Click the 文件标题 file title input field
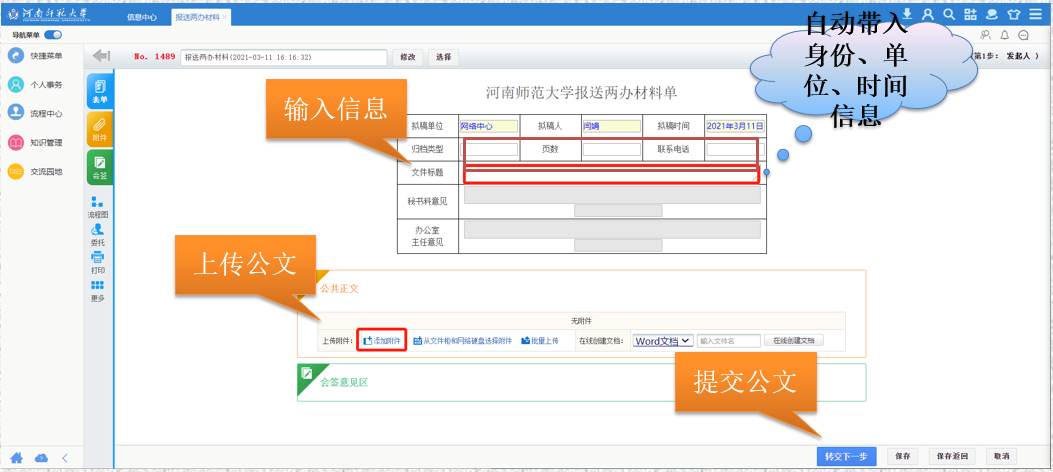1053x472 pixels. (x=611, y=175)
